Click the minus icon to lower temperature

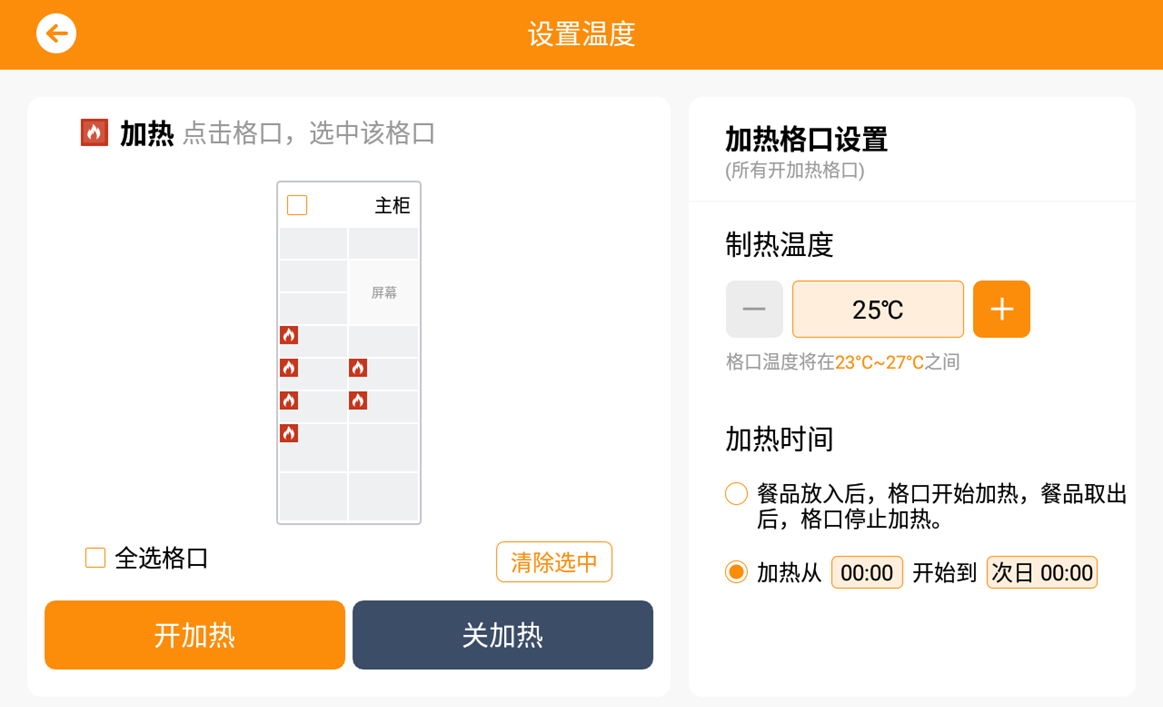754,309
